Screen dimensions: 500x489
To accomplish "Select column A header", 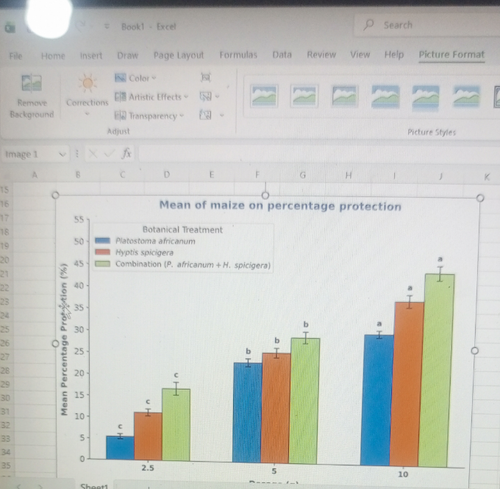I will [x=34, y=175].
